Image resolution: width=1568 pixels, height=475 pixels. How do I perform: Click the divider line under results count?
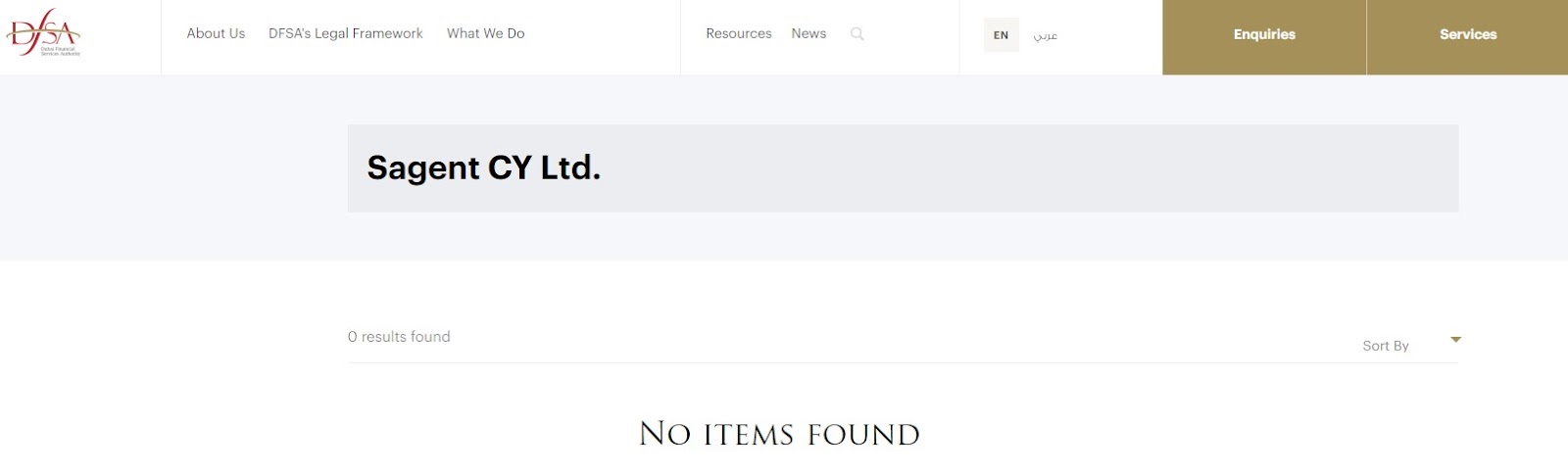pos(903,362)
